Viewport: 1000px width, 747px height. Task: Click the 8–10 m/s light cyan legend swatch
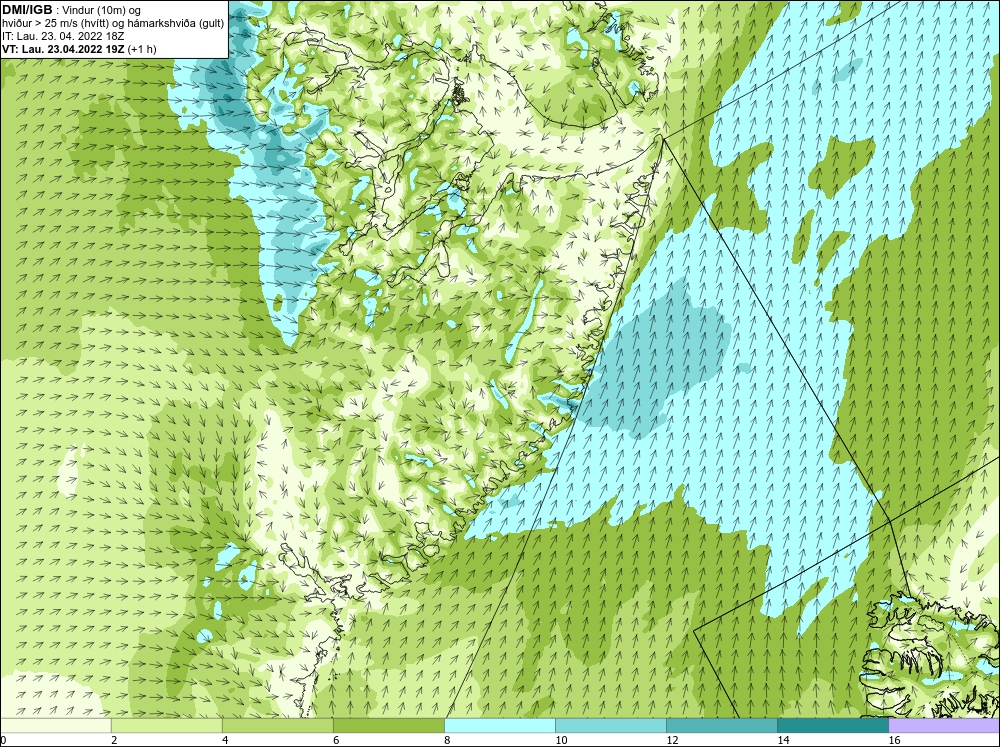pyautogui.click(x=500, y=725)
